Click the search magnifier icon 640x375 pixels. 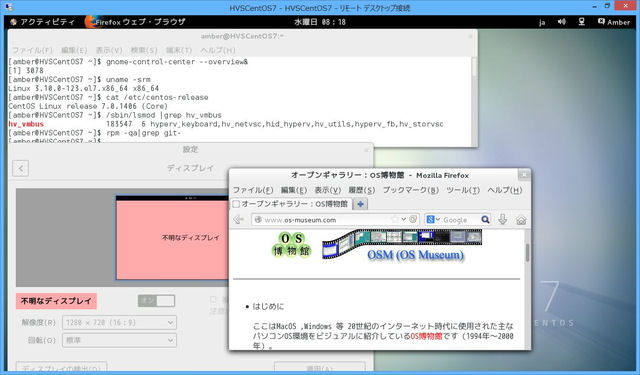click(485, 219)
